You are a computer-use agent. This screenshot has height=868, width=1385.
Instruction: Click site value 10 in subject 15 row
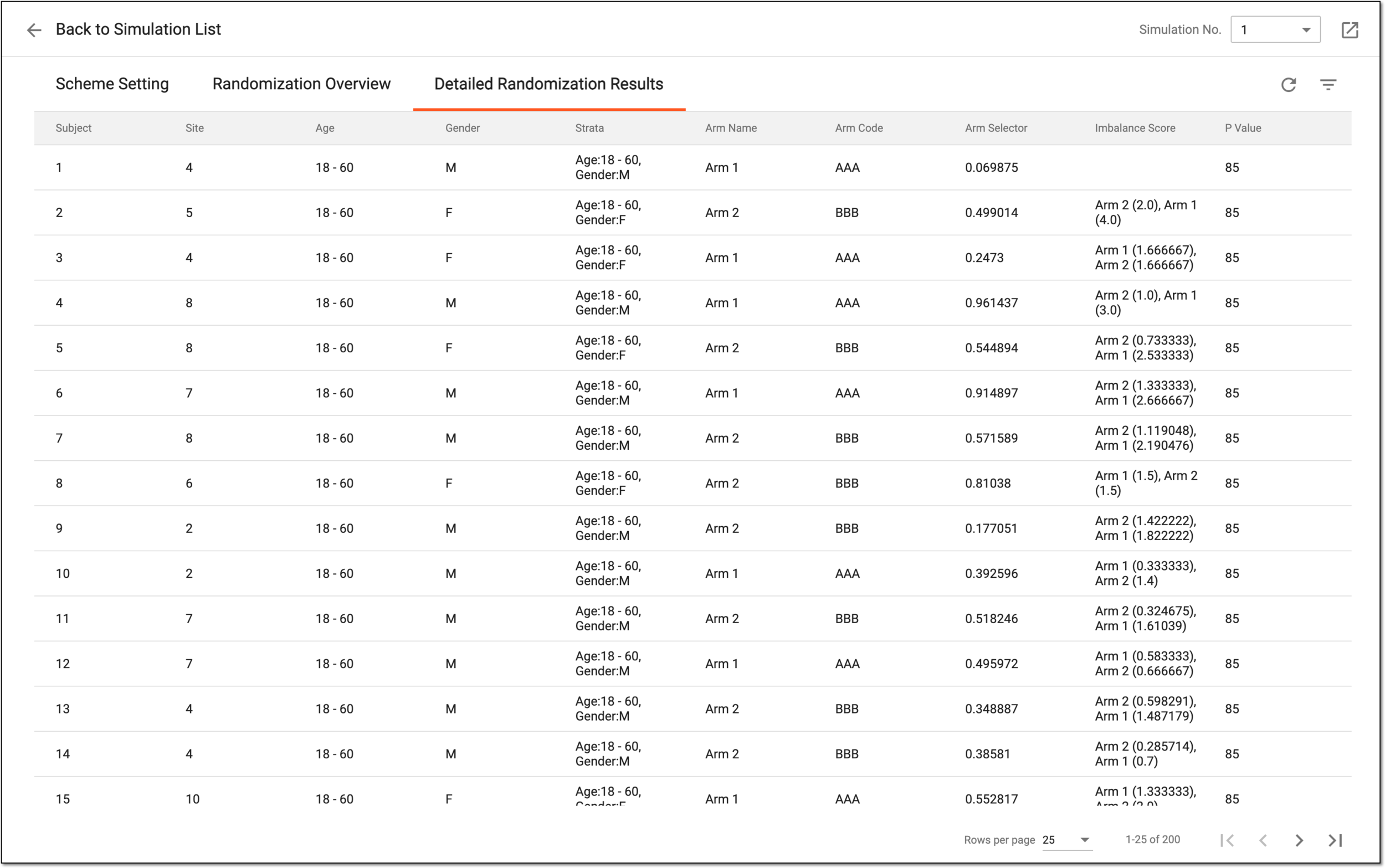click(x=192, y=799)
